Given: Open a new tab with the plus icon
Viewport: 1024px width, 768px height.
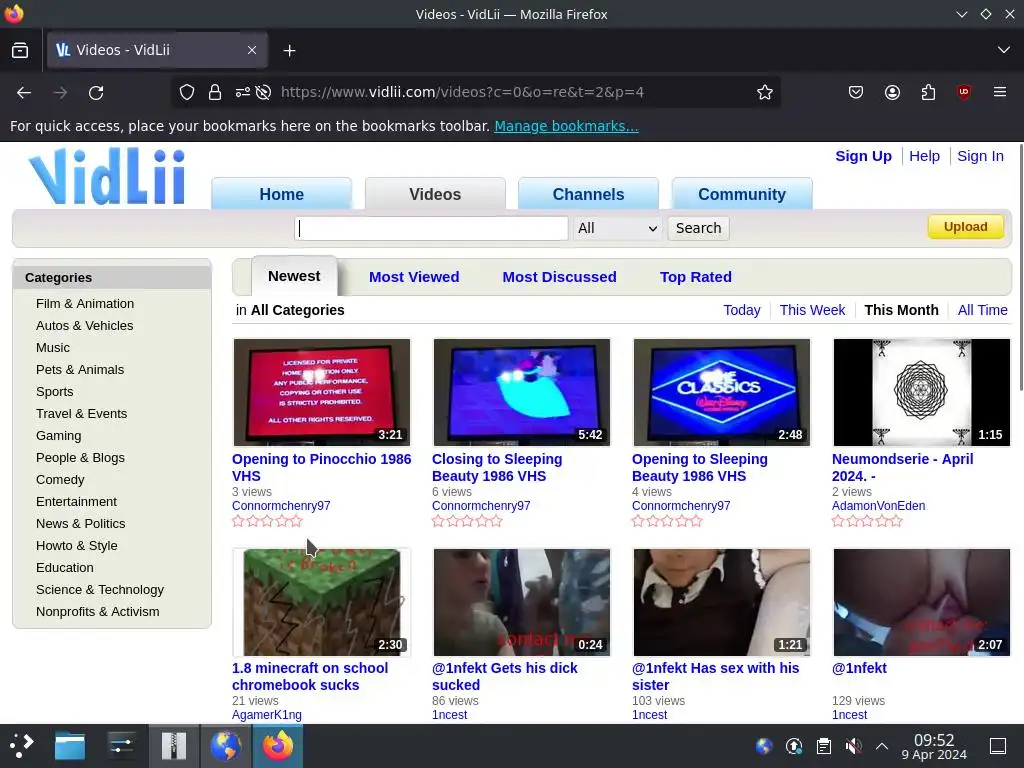Looking at the screenshot, I should tap(289, 50).
